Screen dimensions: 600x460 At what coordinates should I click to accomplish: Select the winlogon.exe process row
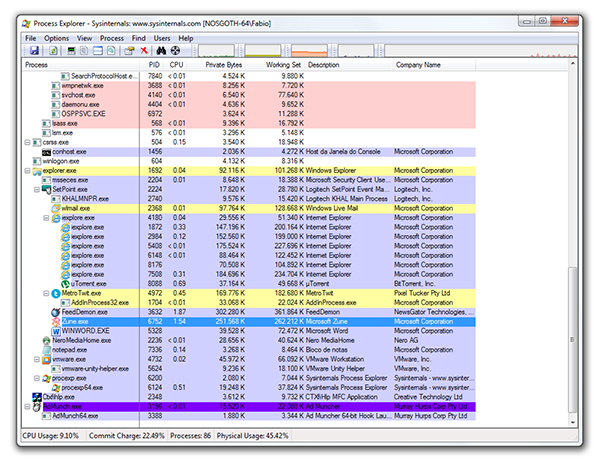[x=249, y=161]
